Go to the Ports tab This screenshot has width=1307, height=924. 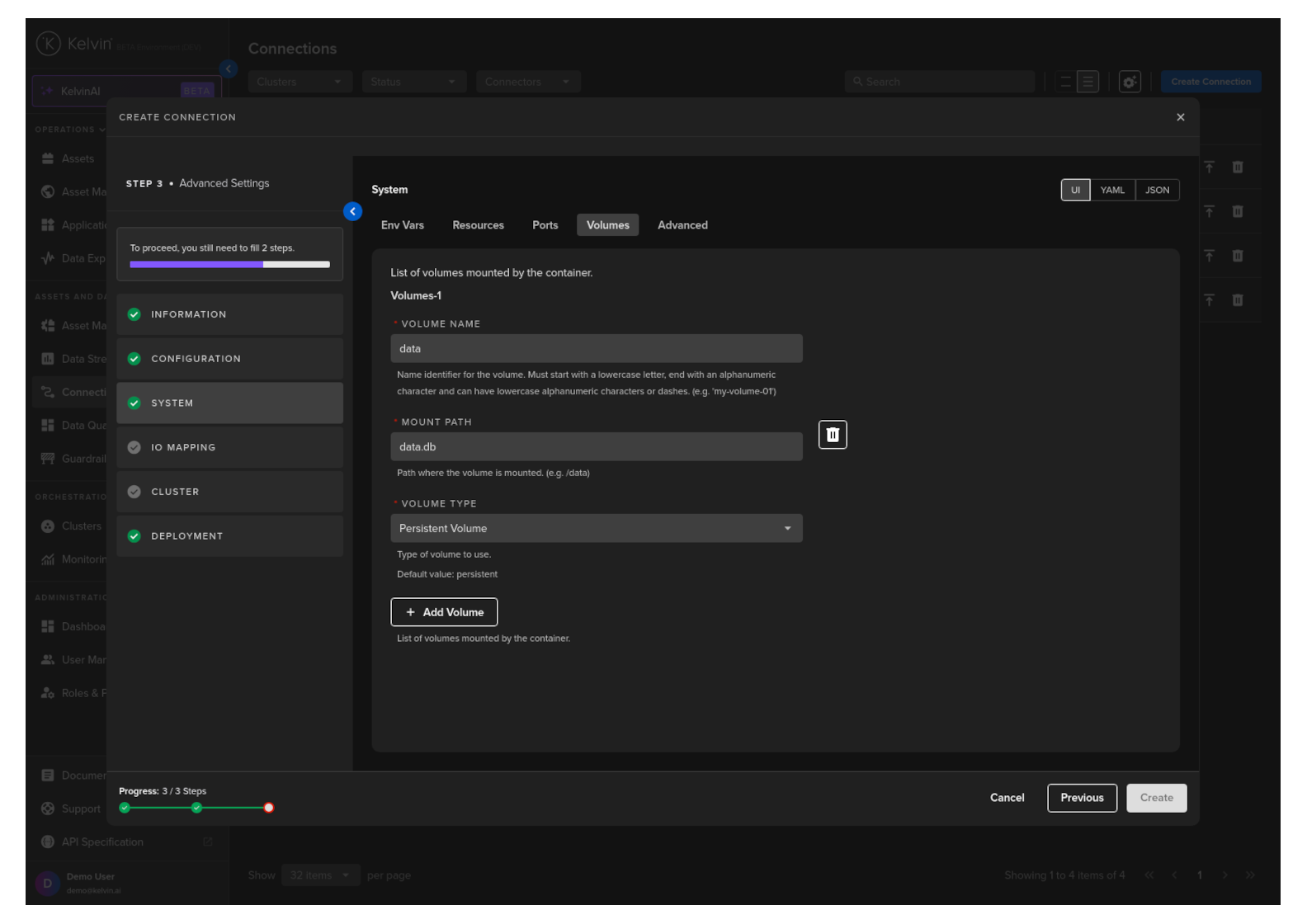[545, 225]
